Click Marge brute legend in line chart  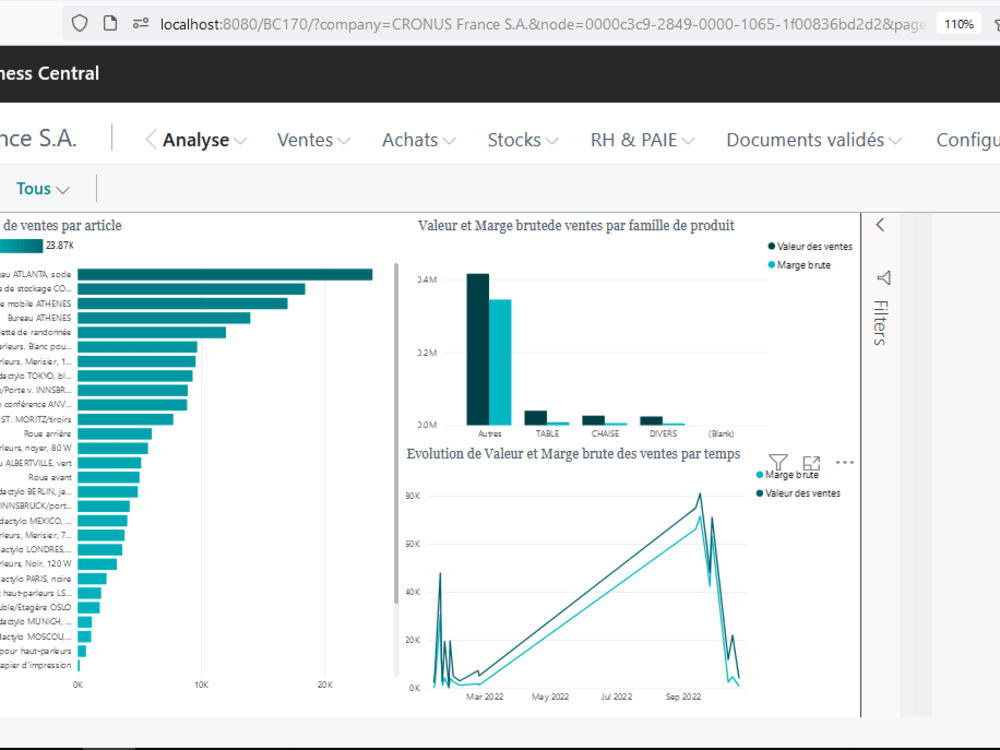tap(787, 474)
